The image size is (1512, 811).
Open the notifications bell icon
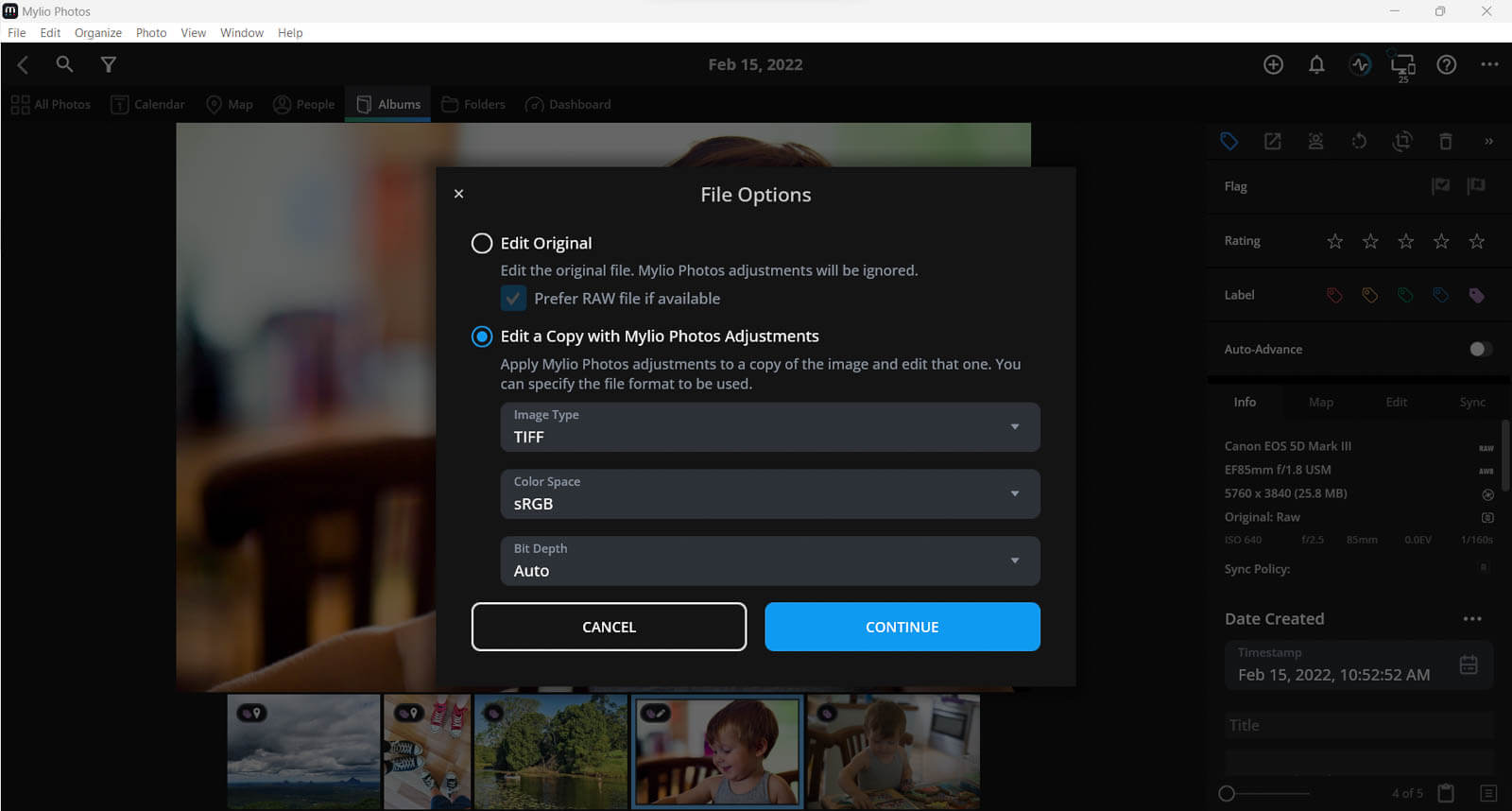pos(1316,64)
